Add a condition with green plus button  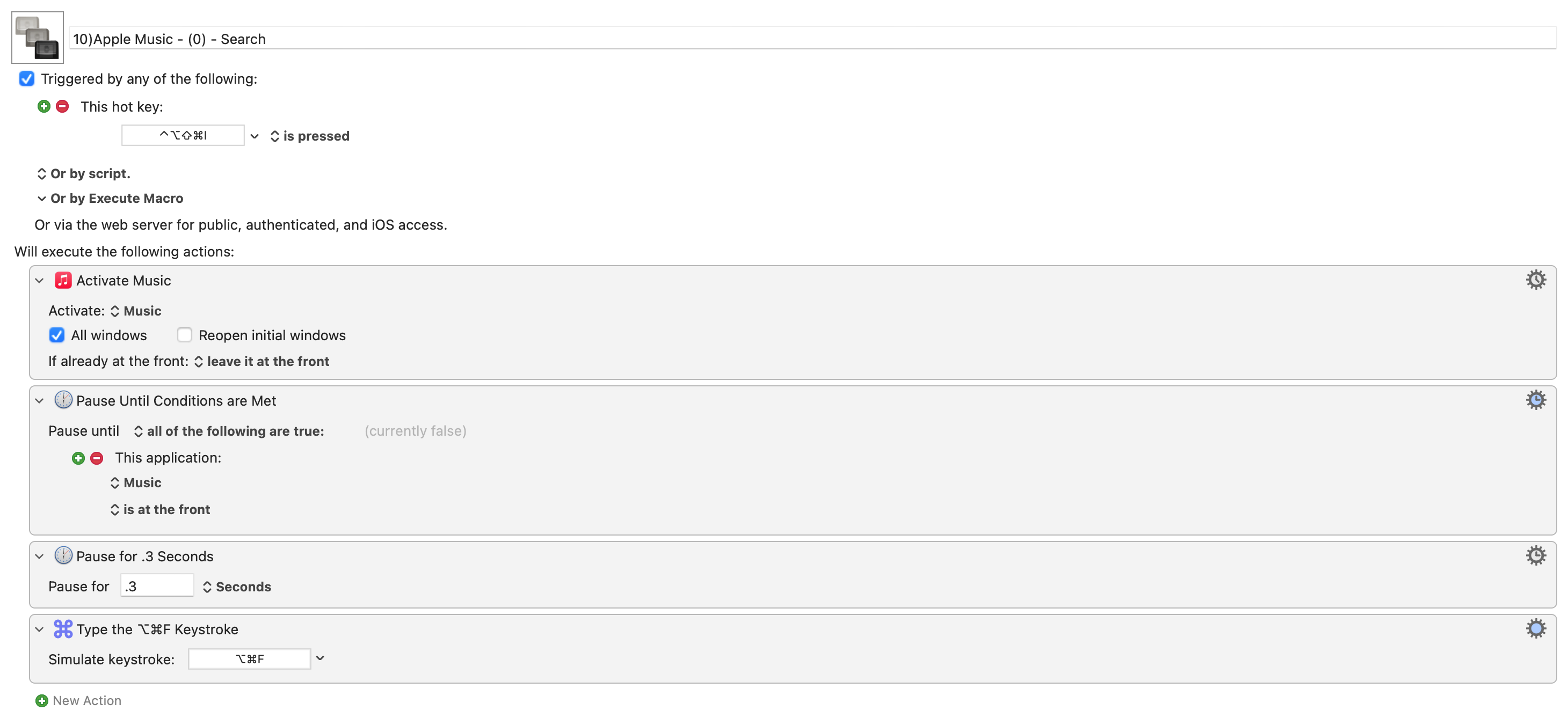(x=78, y=458)
